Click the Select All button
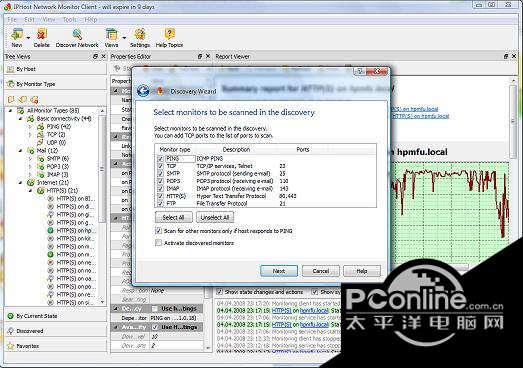The image size is (523, 368). 174,218
